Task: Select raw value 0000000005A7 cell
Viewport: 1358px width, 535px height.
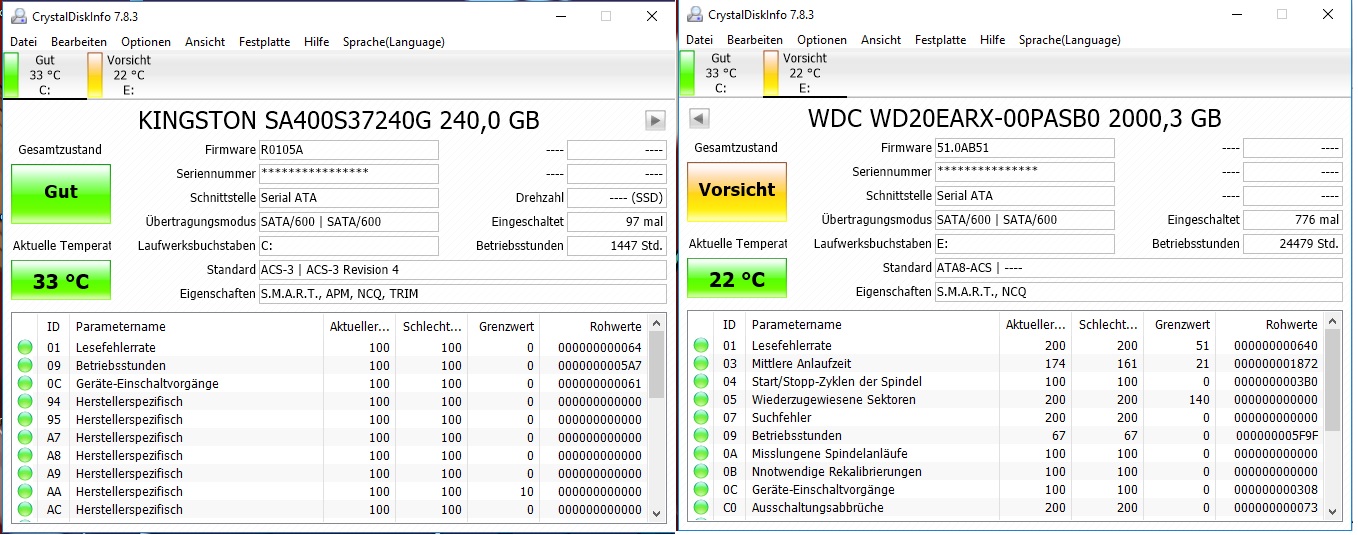Action: pos(600,366)
